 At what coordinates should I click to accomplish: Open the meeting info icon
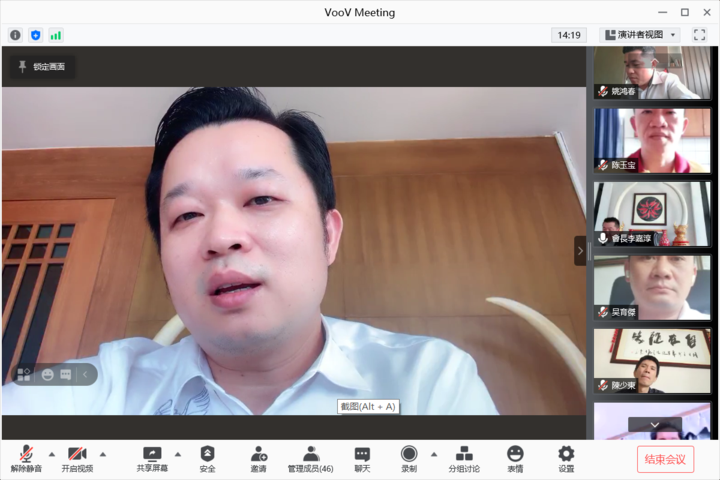pos(15,35)
